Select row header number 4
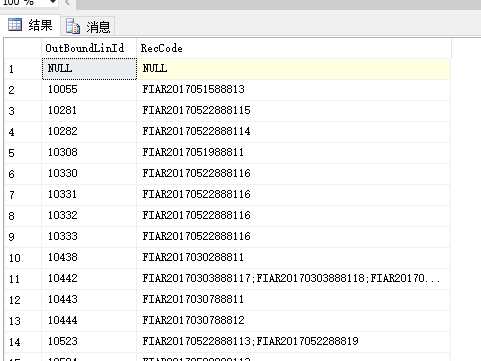This screenshot has width=481, height=361. (x=23, y=132)
